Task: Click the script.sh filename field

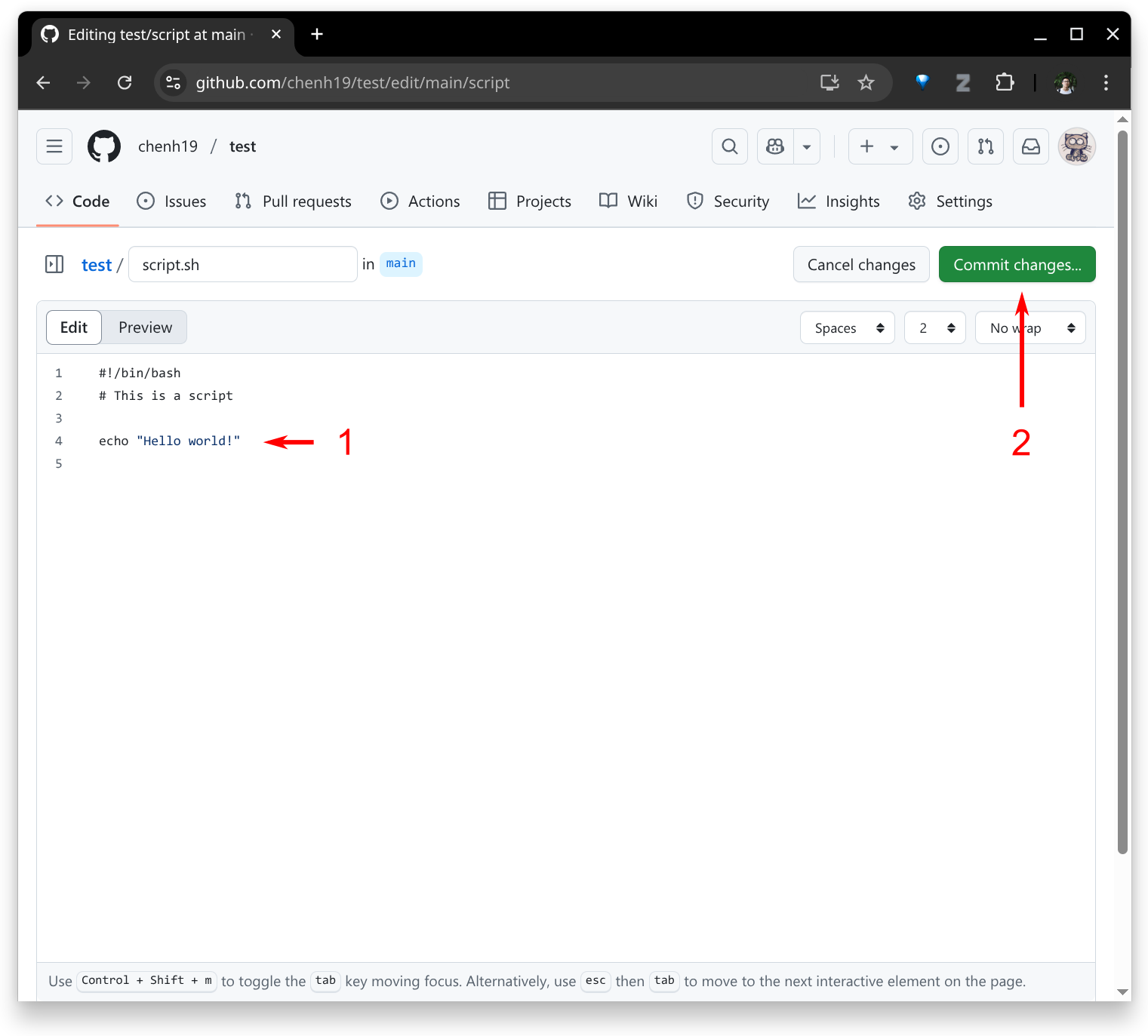Action: pos(243,264)
